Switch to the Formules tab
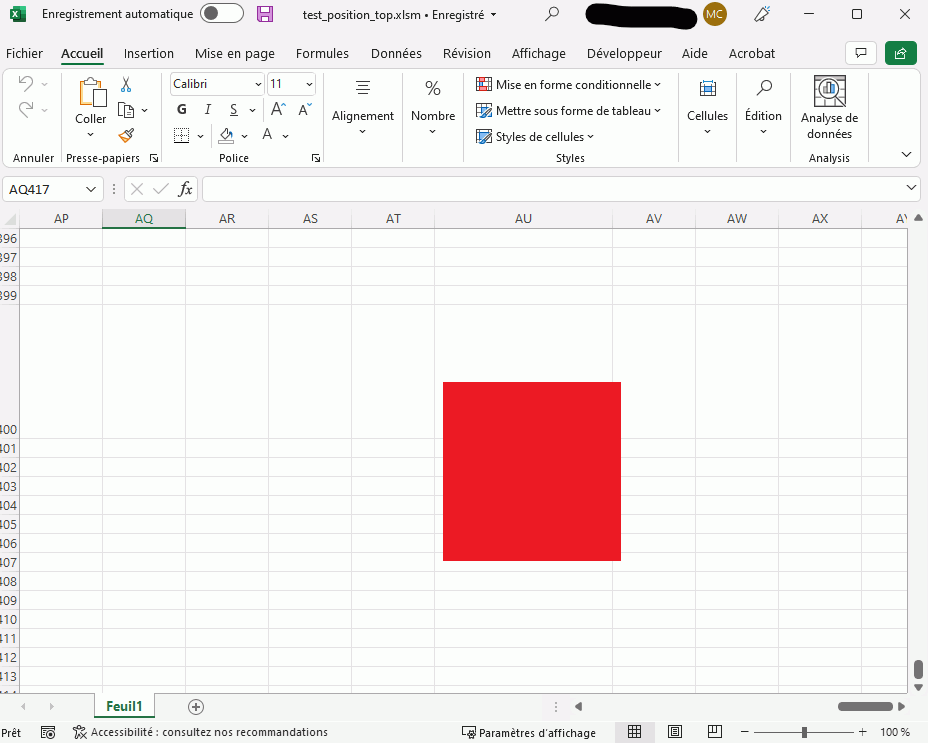This screenshot has width=928, height=743. (322, 54)
